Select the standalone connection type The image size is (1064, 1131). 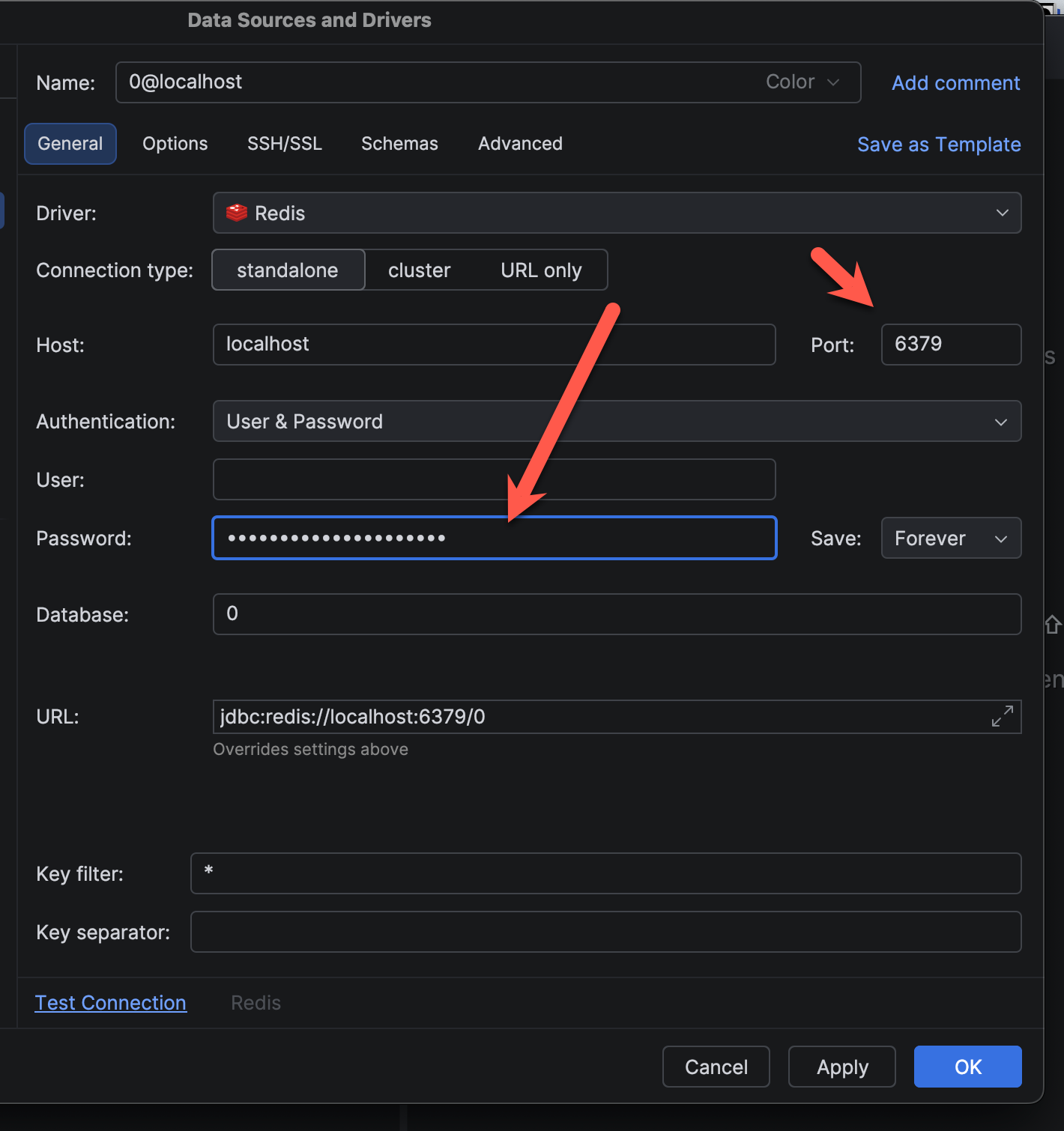point(288,270)
